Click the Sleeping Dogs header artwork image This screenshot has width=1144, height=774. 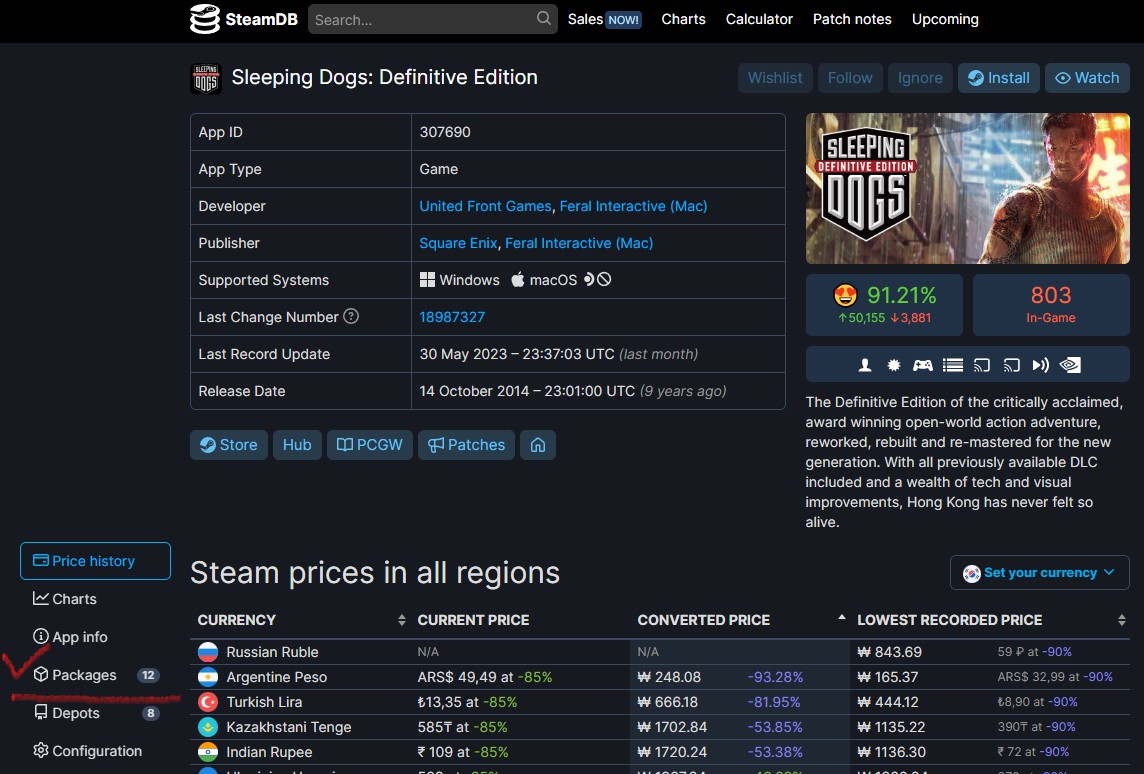967,188
